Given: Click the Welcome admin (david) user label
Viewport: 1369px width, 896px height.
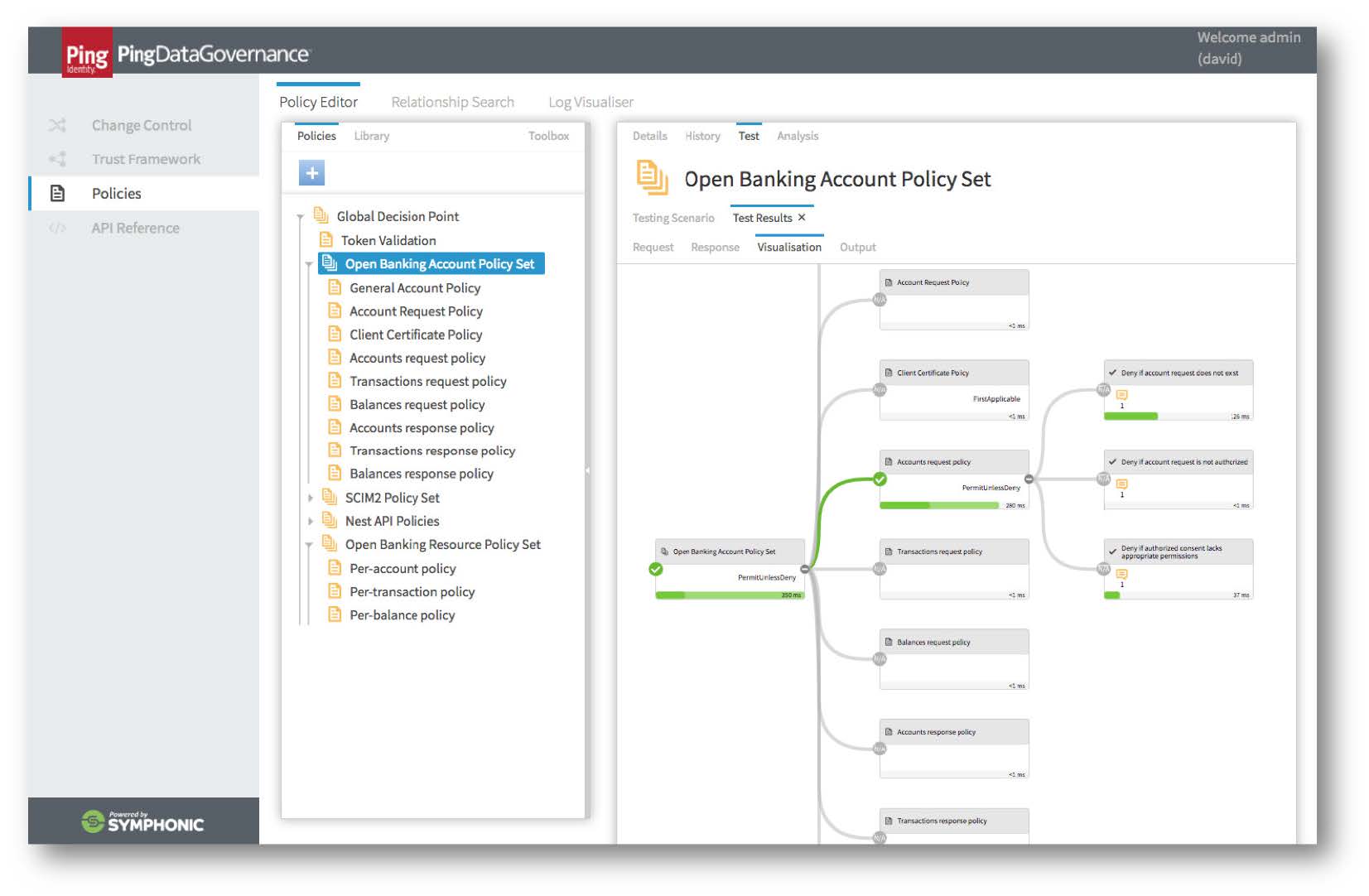Looking at the screenshot, I should pyautogui.click(x=1248, y=48).
